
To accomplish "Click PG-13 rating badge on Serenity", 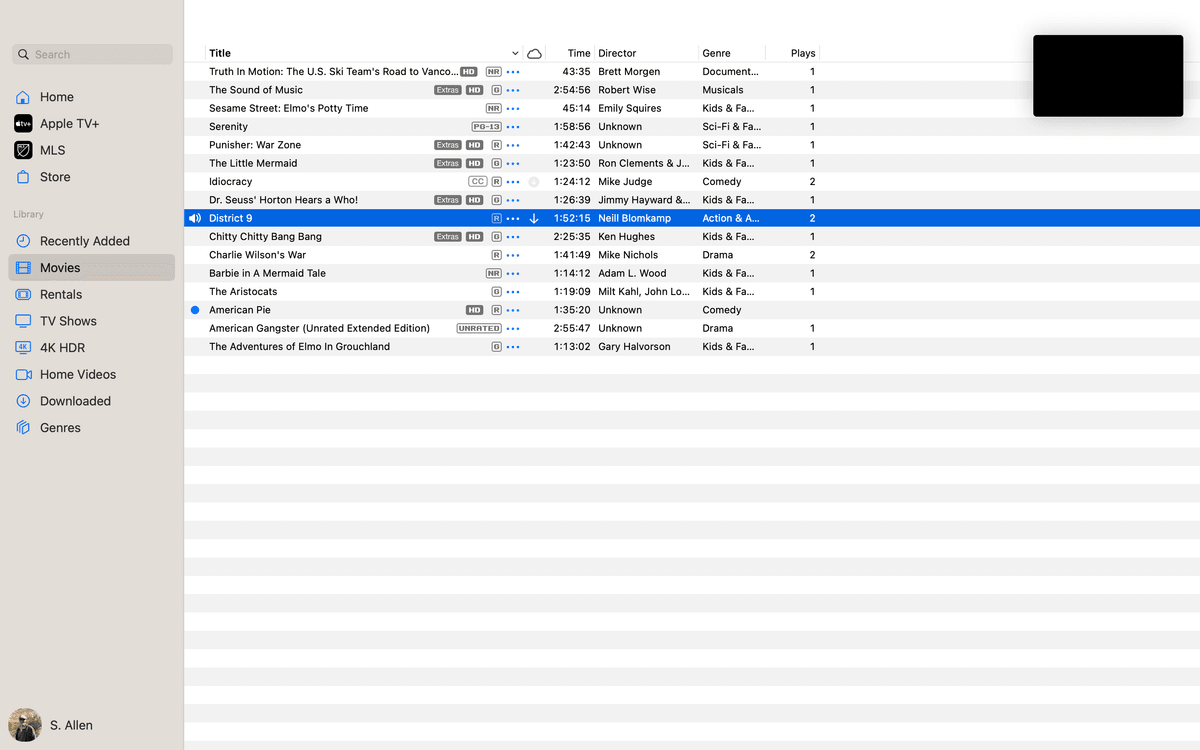I will point(486,127).
